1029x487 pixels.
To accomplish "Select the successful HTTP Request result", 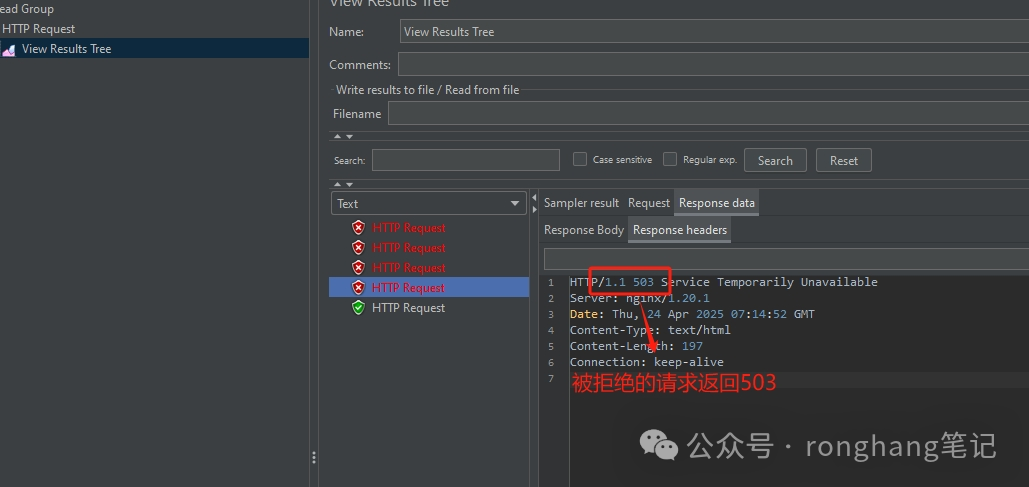I will point(408,308).
